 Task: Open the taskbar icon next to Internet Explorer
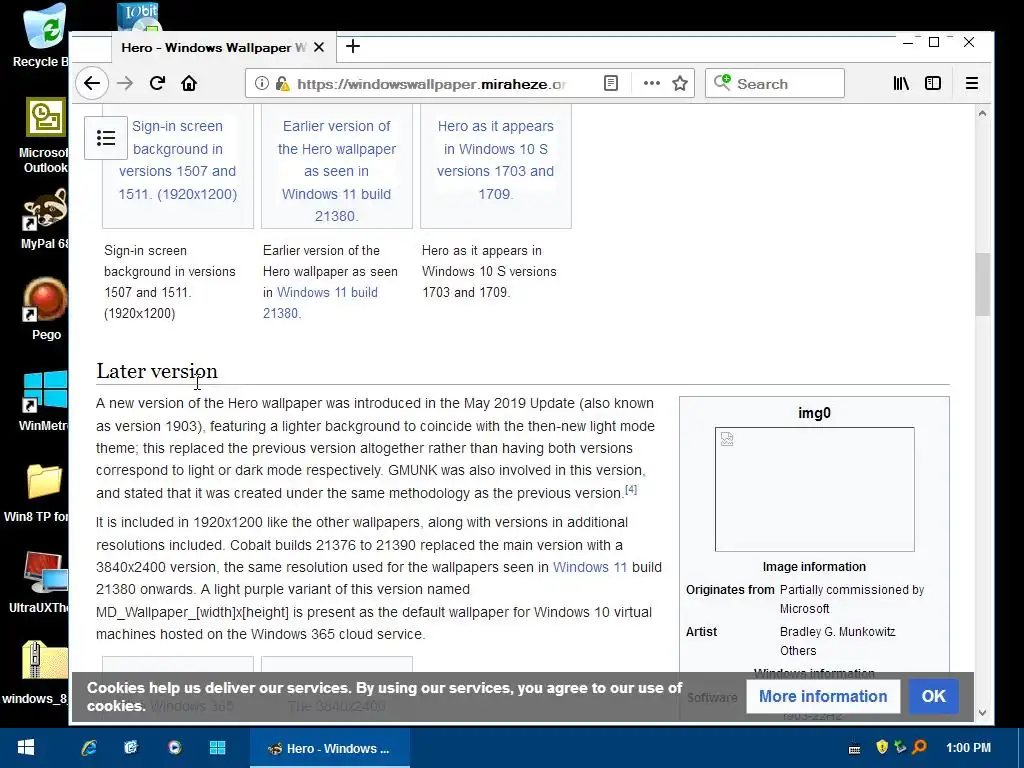[x=131, y=748]
